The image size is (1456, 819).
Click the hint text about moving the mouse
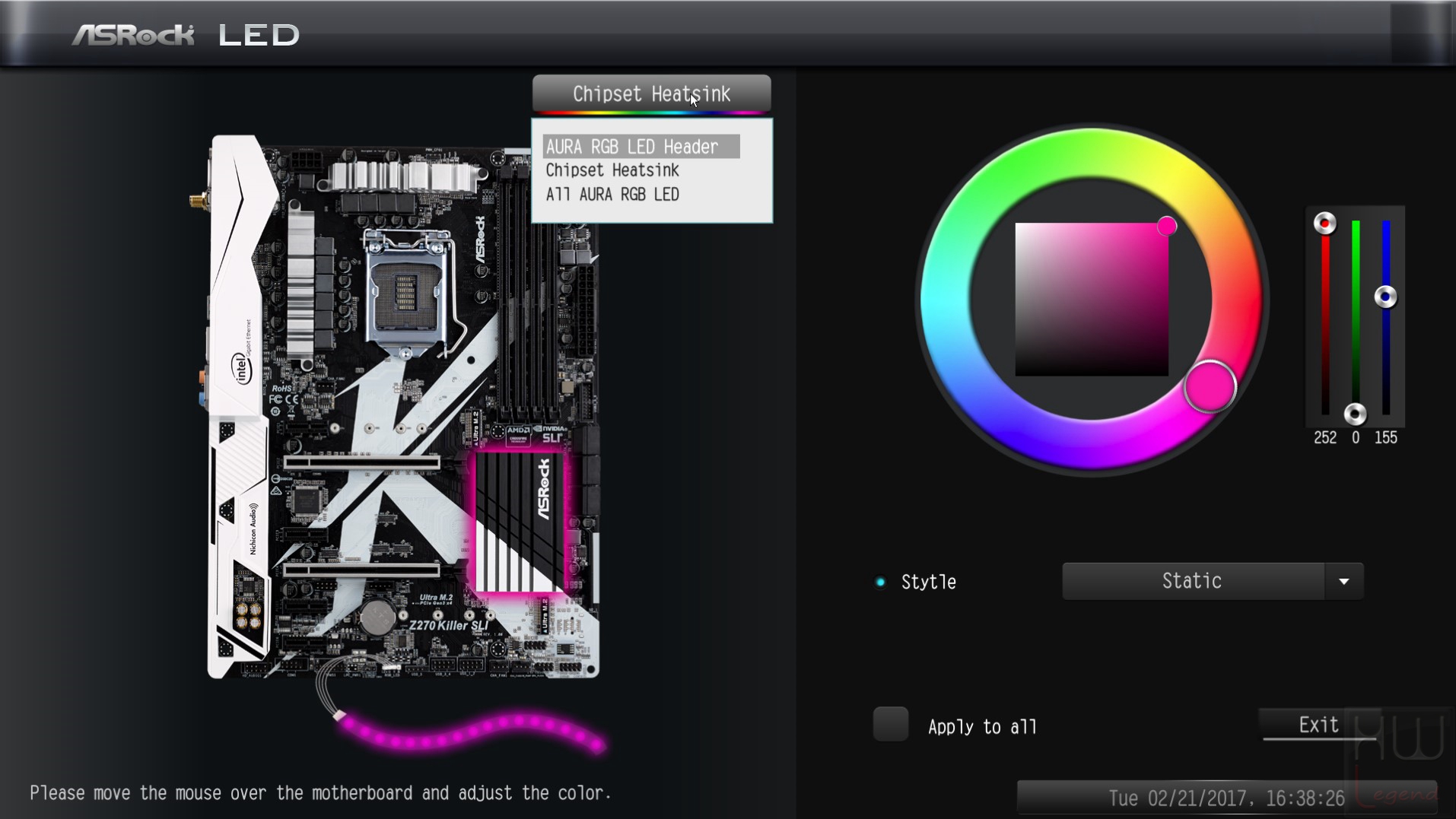pos(320,793)
